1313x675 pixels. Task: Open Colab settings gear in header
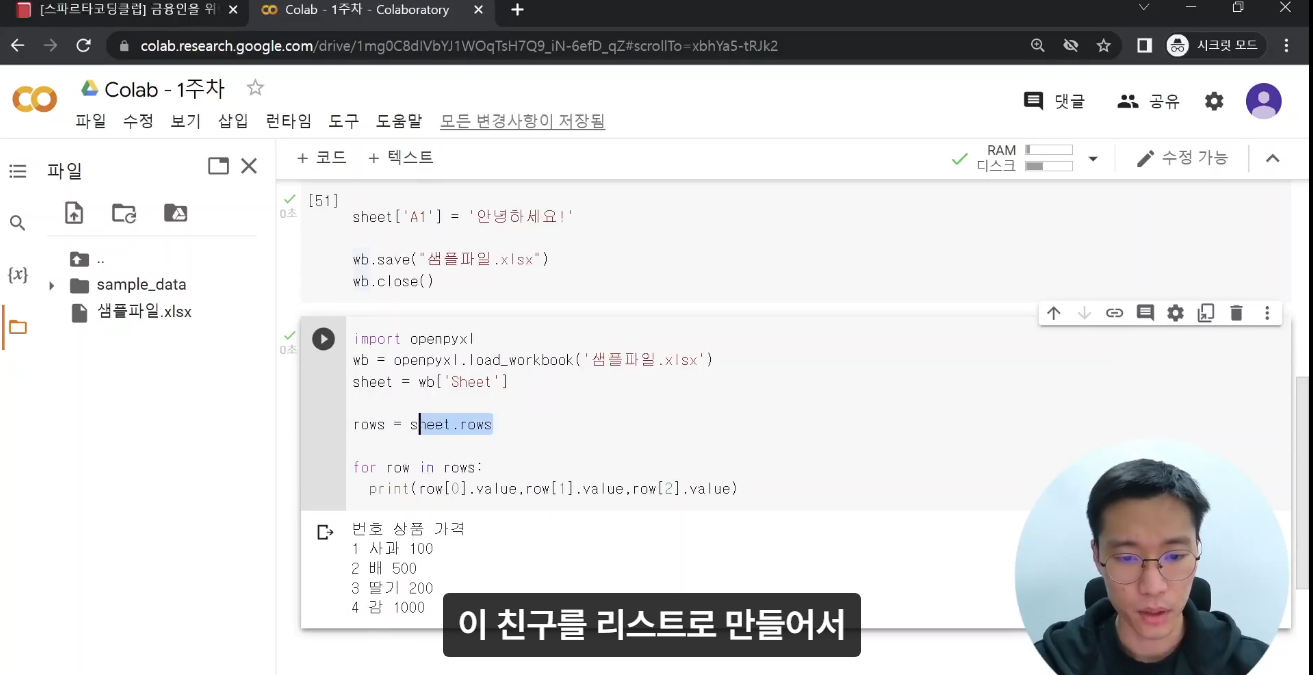(x=1214, y=101)
